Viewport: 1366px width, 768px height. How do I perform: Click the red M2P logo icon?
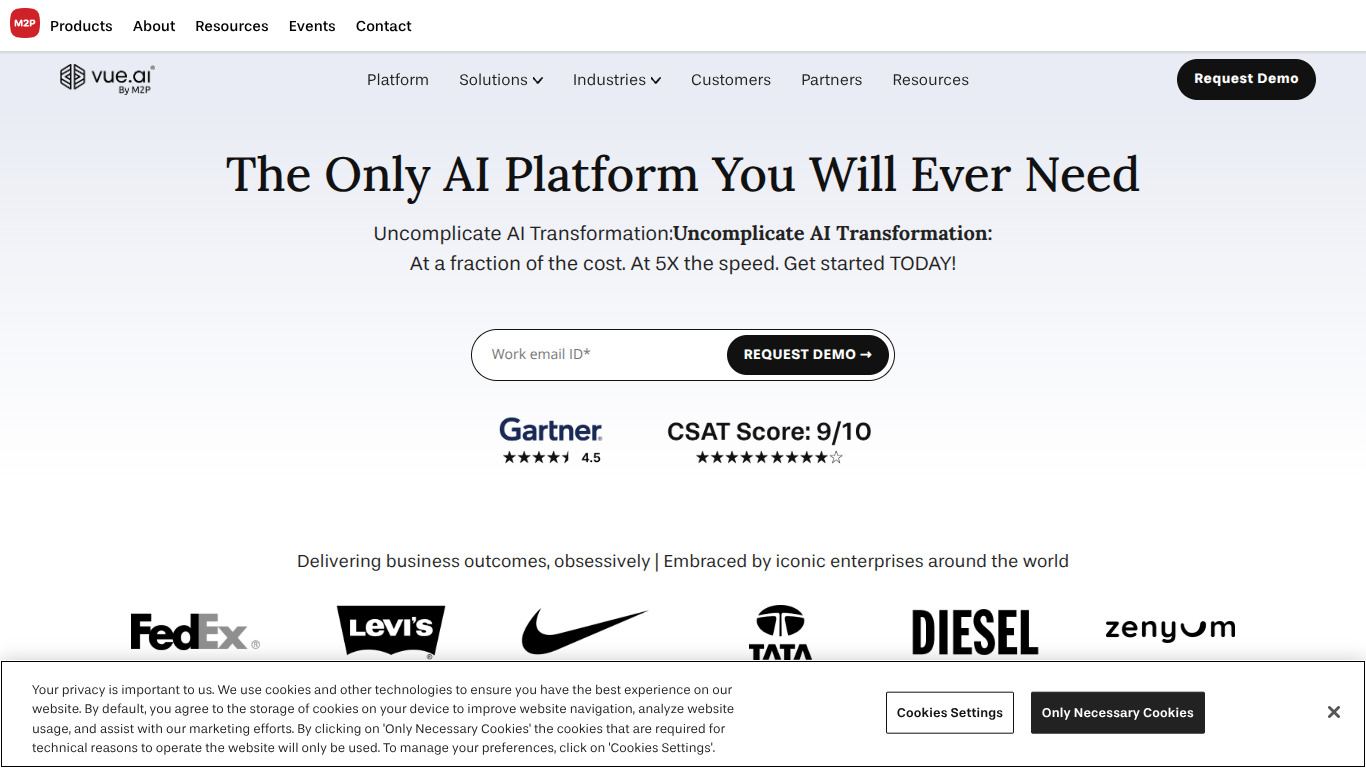25,22
